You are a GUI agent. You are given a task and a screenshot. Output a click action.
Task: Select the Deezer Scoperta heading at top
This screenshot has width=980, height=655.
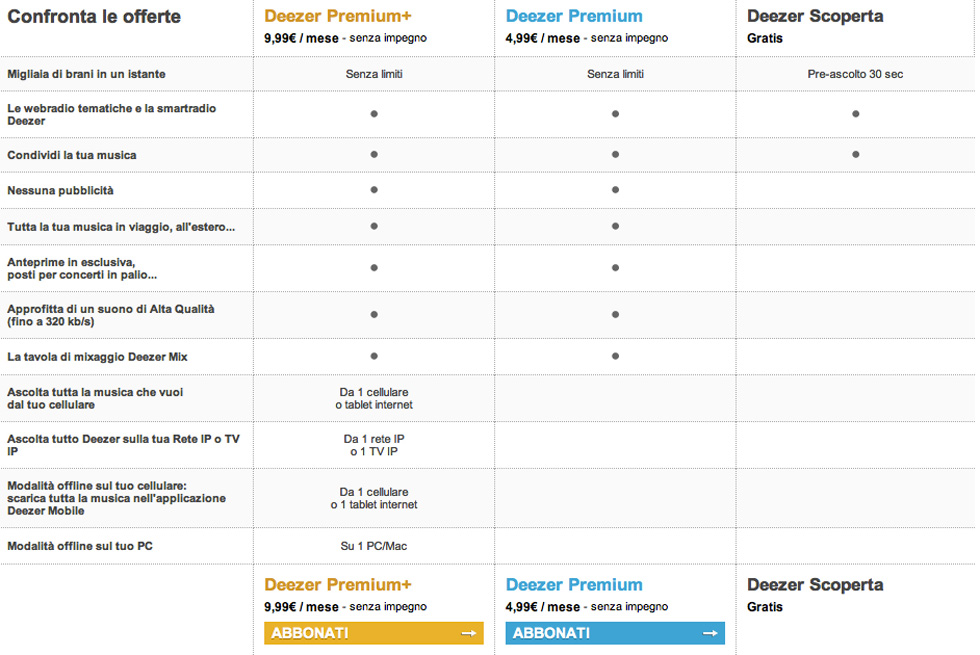(815, 16)
